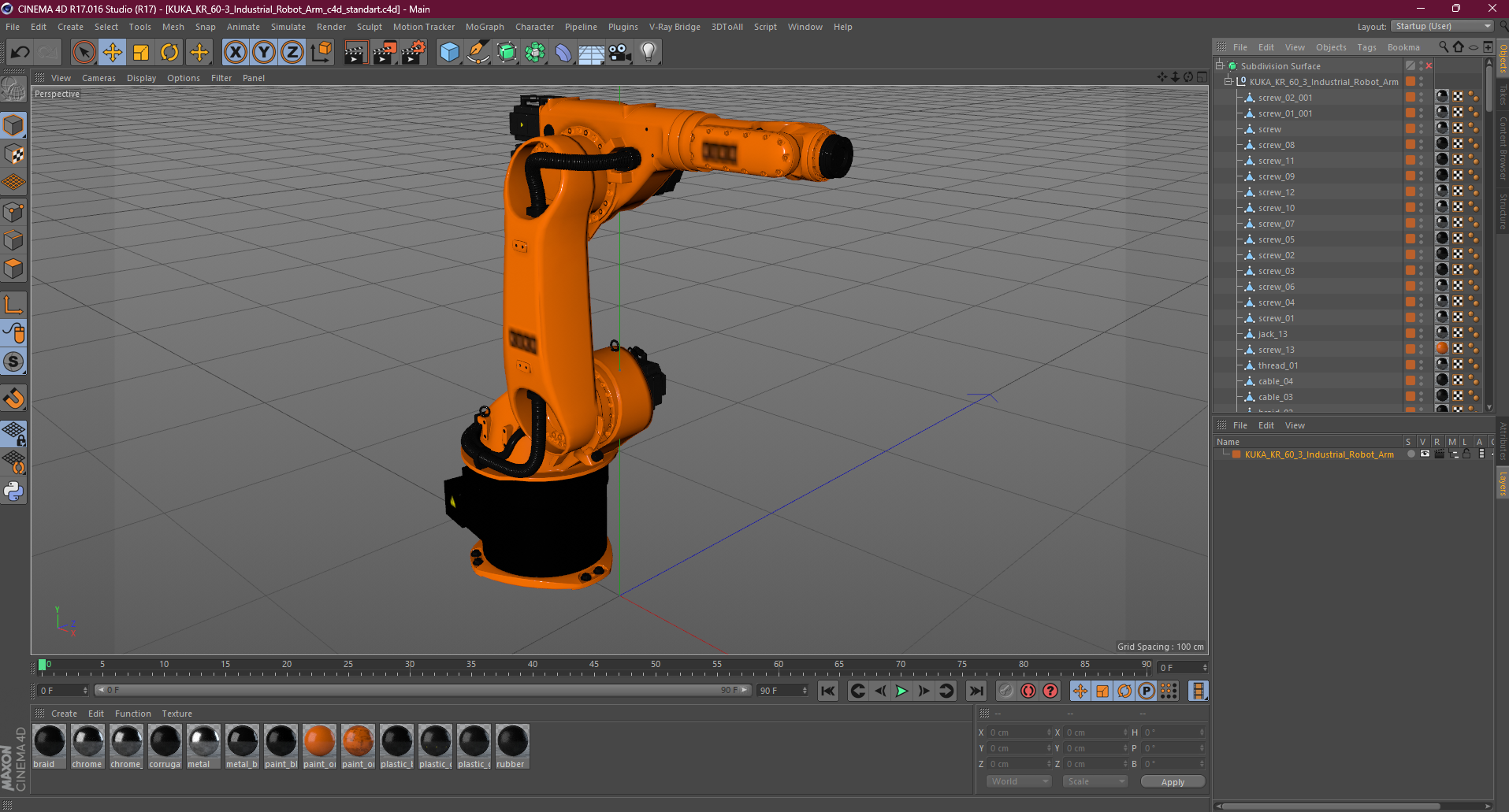Open the Pen spline tool
1509x812 pixels.
tap(478, 53)
